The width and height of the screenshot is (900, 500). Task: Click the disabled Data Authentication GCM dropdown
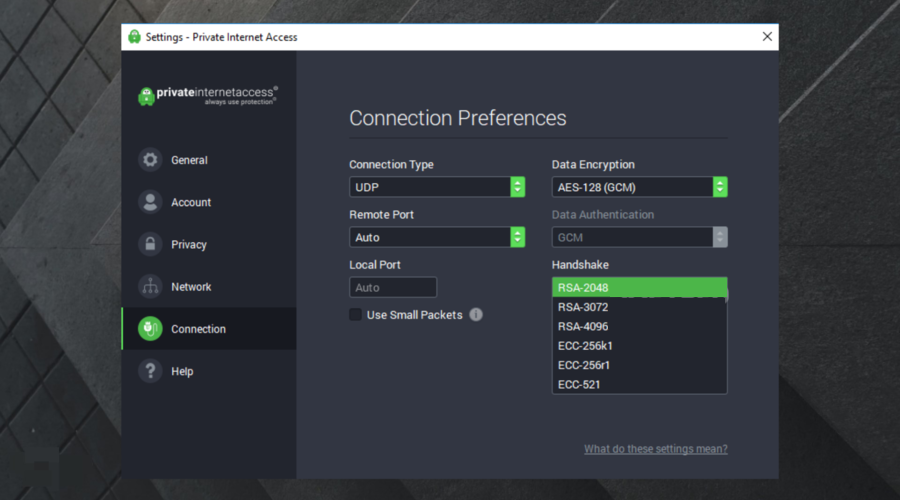[639, 237]
